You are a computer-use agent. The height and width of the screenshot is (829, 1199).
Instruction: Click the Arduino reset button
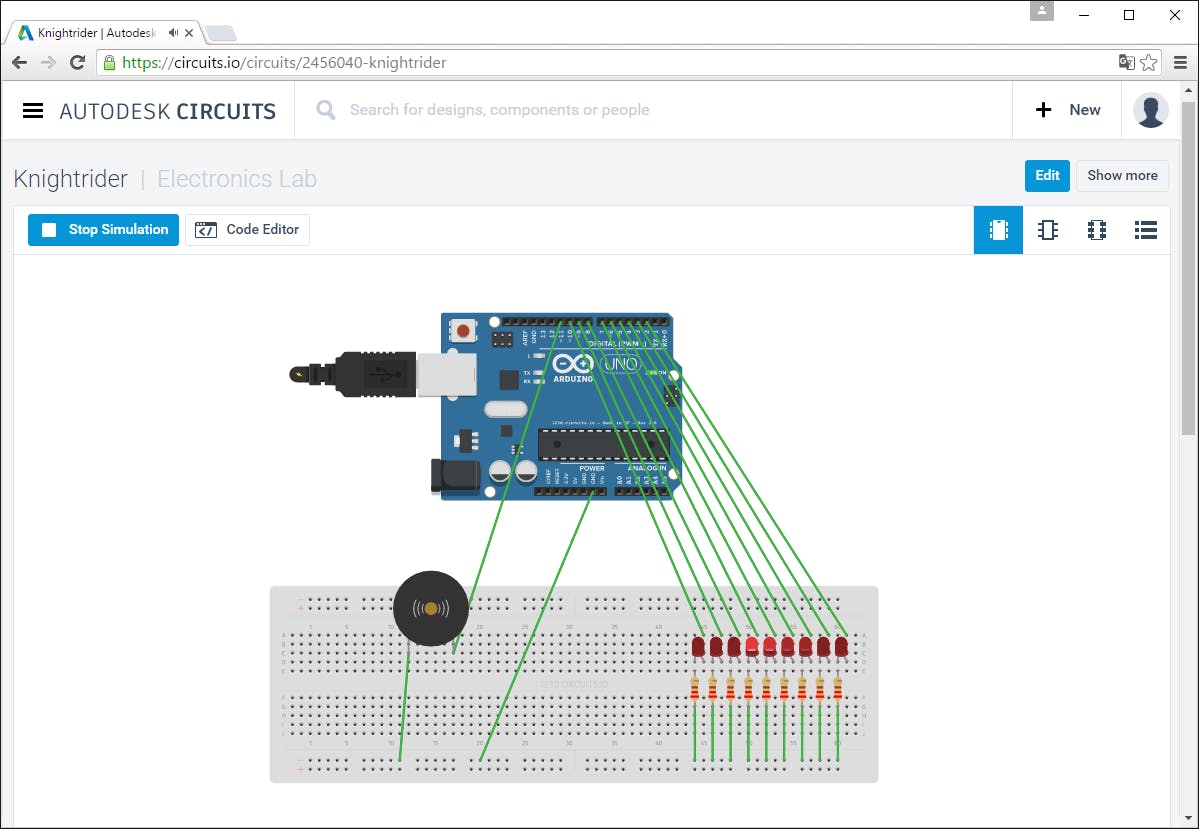tap(463, 331)
